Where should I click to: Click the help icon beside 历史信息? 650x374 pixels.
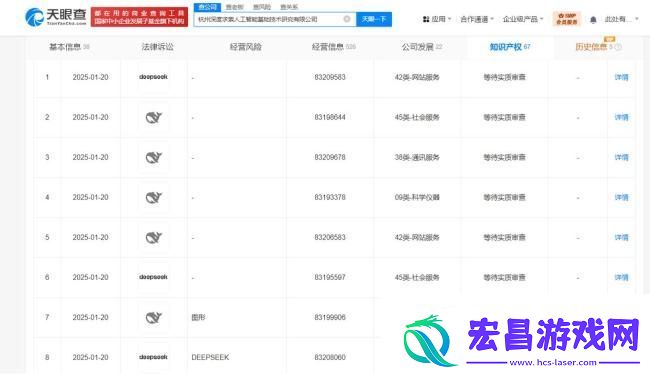point(618,47)
